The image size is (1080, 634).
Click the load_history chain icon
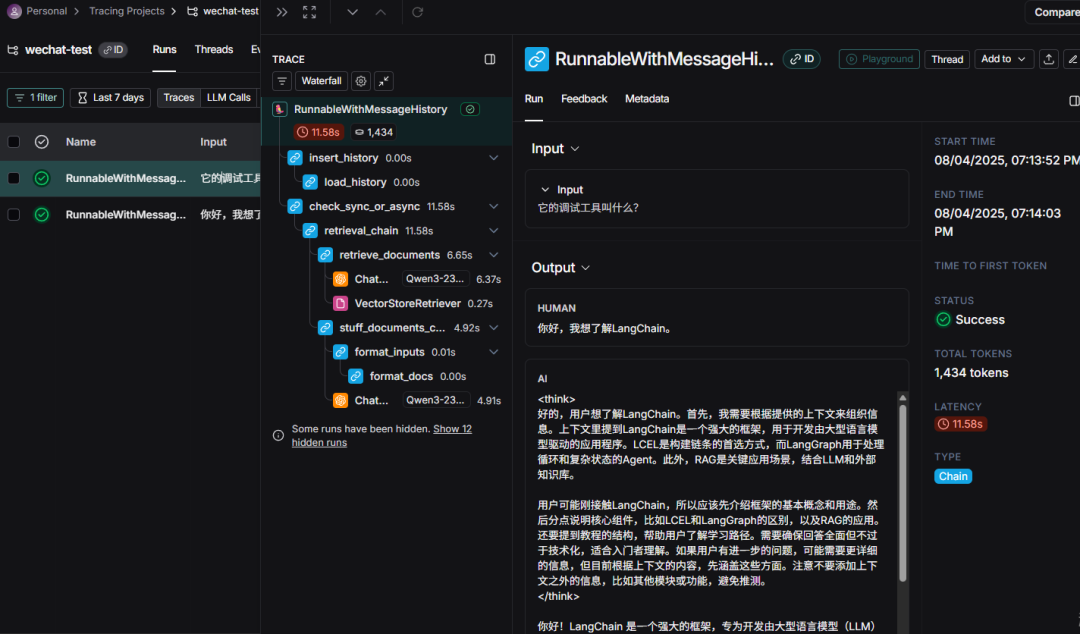point(310,182)
